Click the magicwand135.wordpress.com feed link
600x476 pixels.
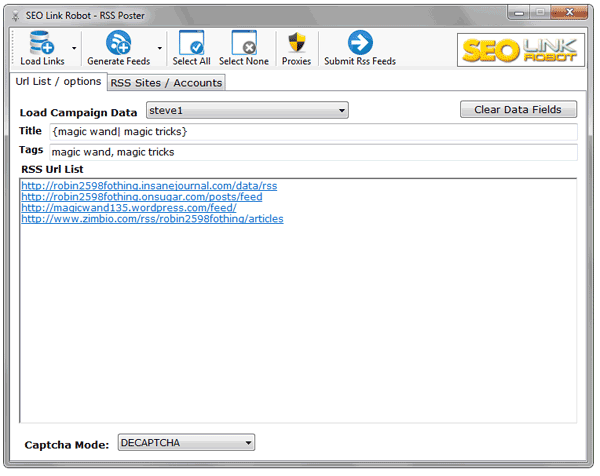click(x=129, y=208)
